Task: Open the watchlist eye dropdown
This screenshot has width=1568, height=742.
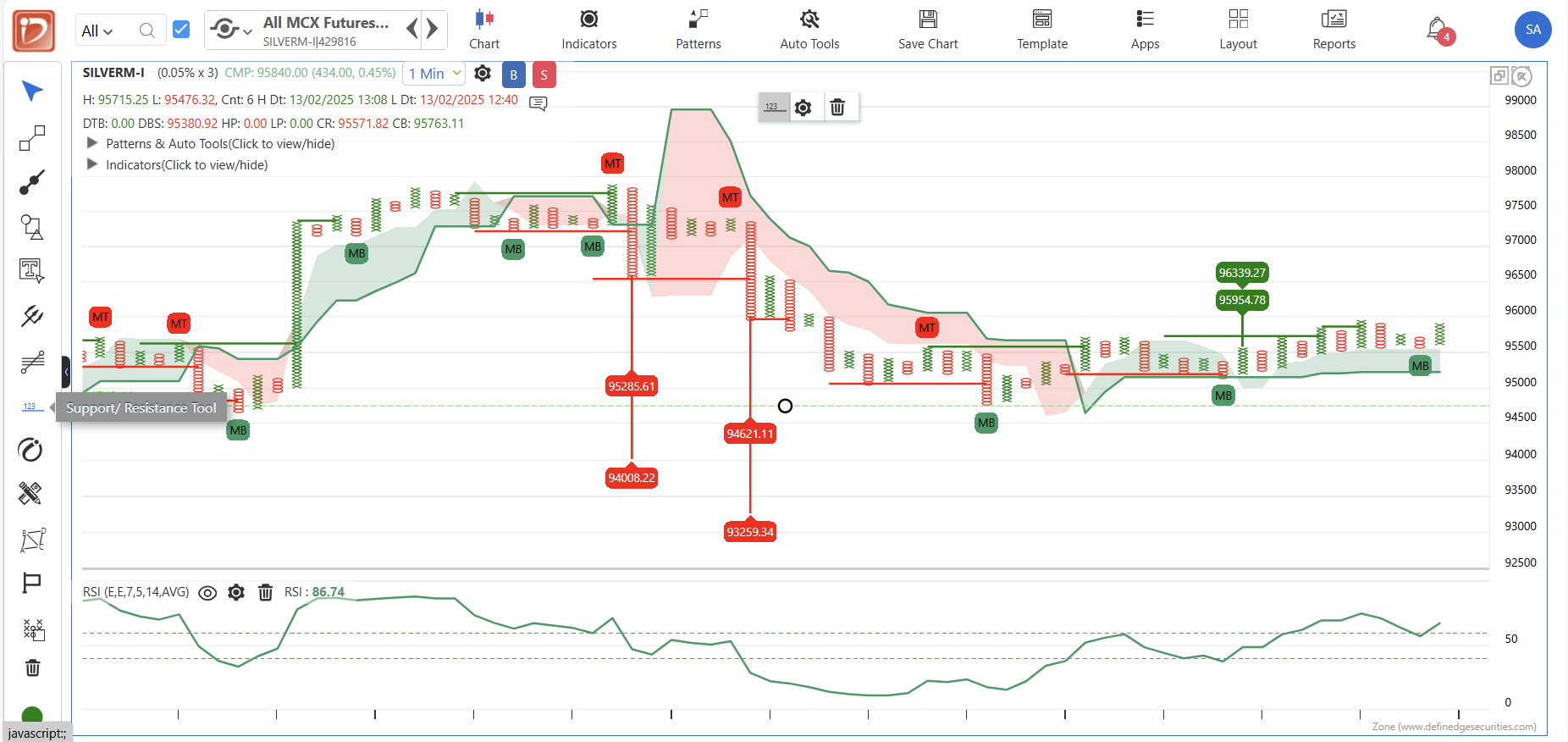Action: point(230,30)
